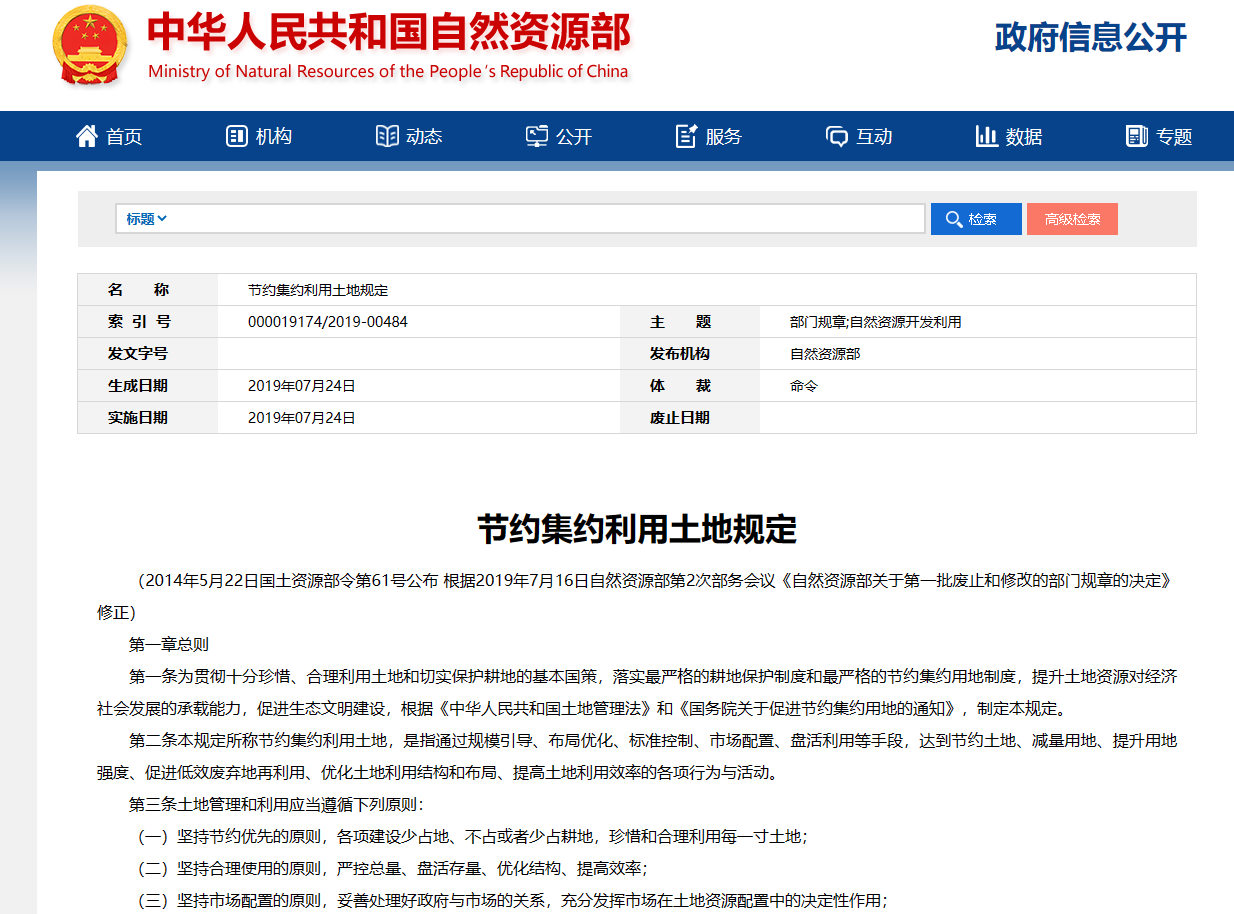The image size is (1234, 914).
Task: Open the 专题 navigation item
Action: pos(1159,136)
